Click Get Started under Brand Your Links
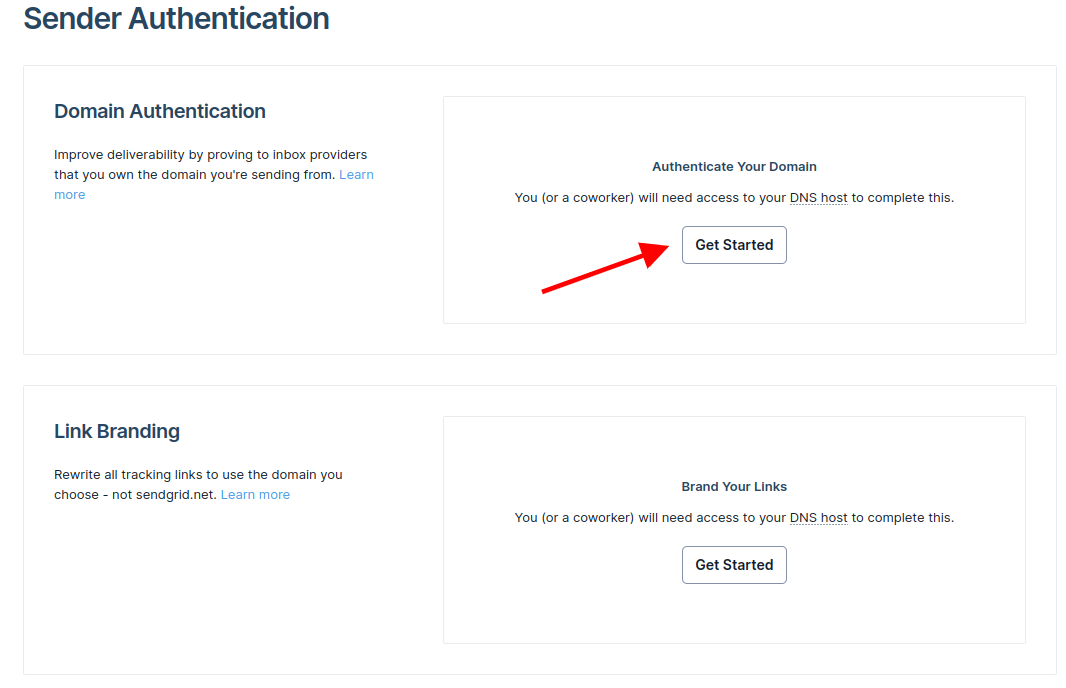Screen dimensions: 1066x688 click(734, 565)
